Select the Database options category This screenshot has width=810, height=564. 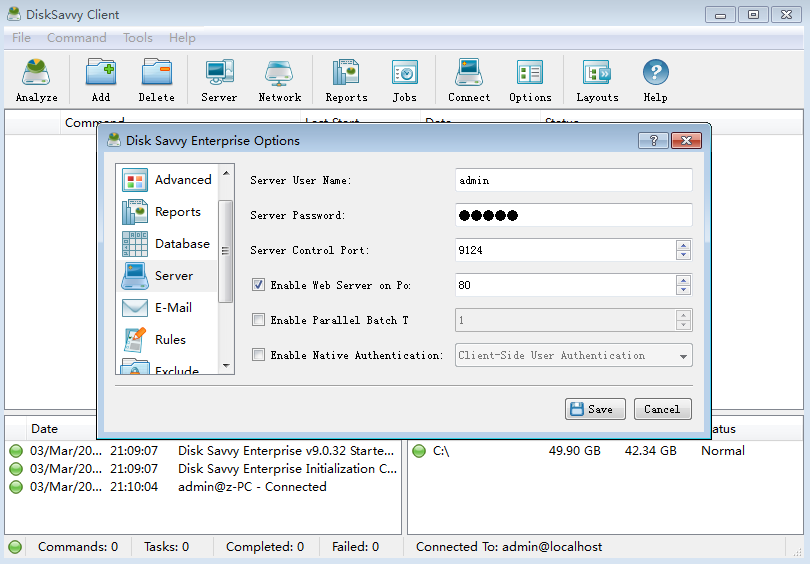pyautogui.click(x=167, y=244)
